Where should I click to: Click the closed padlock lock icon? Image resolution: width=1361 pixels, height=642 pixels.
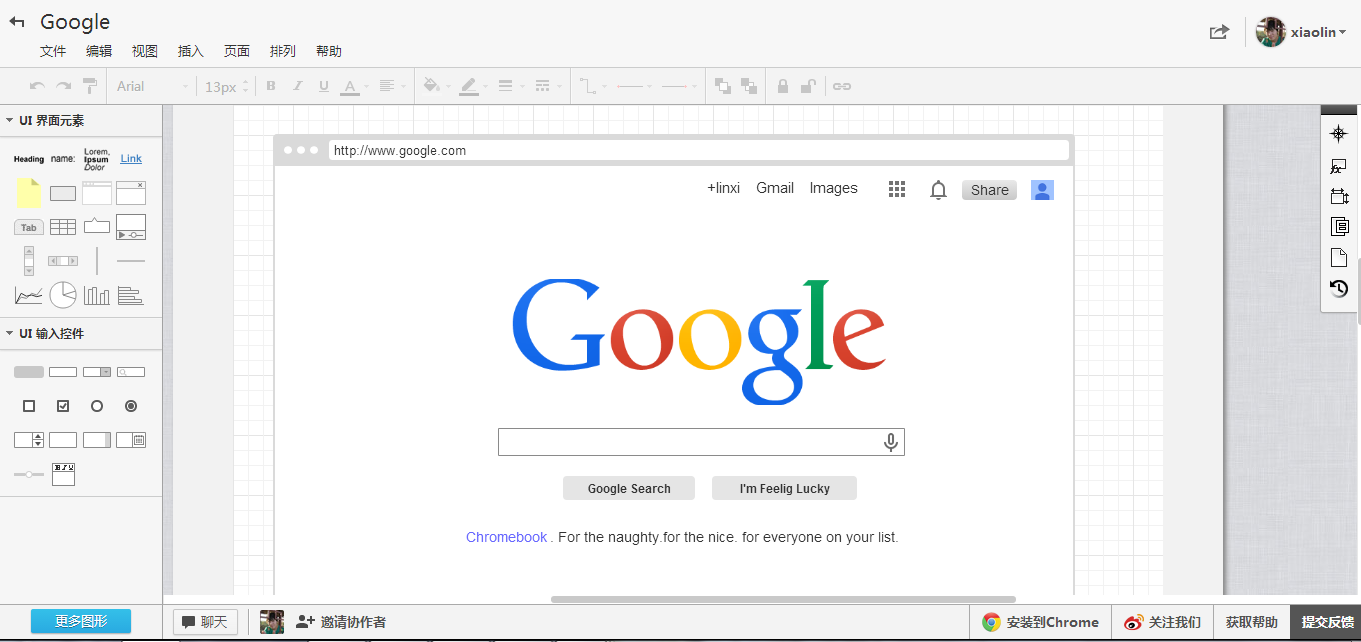(x=783, y=86)
